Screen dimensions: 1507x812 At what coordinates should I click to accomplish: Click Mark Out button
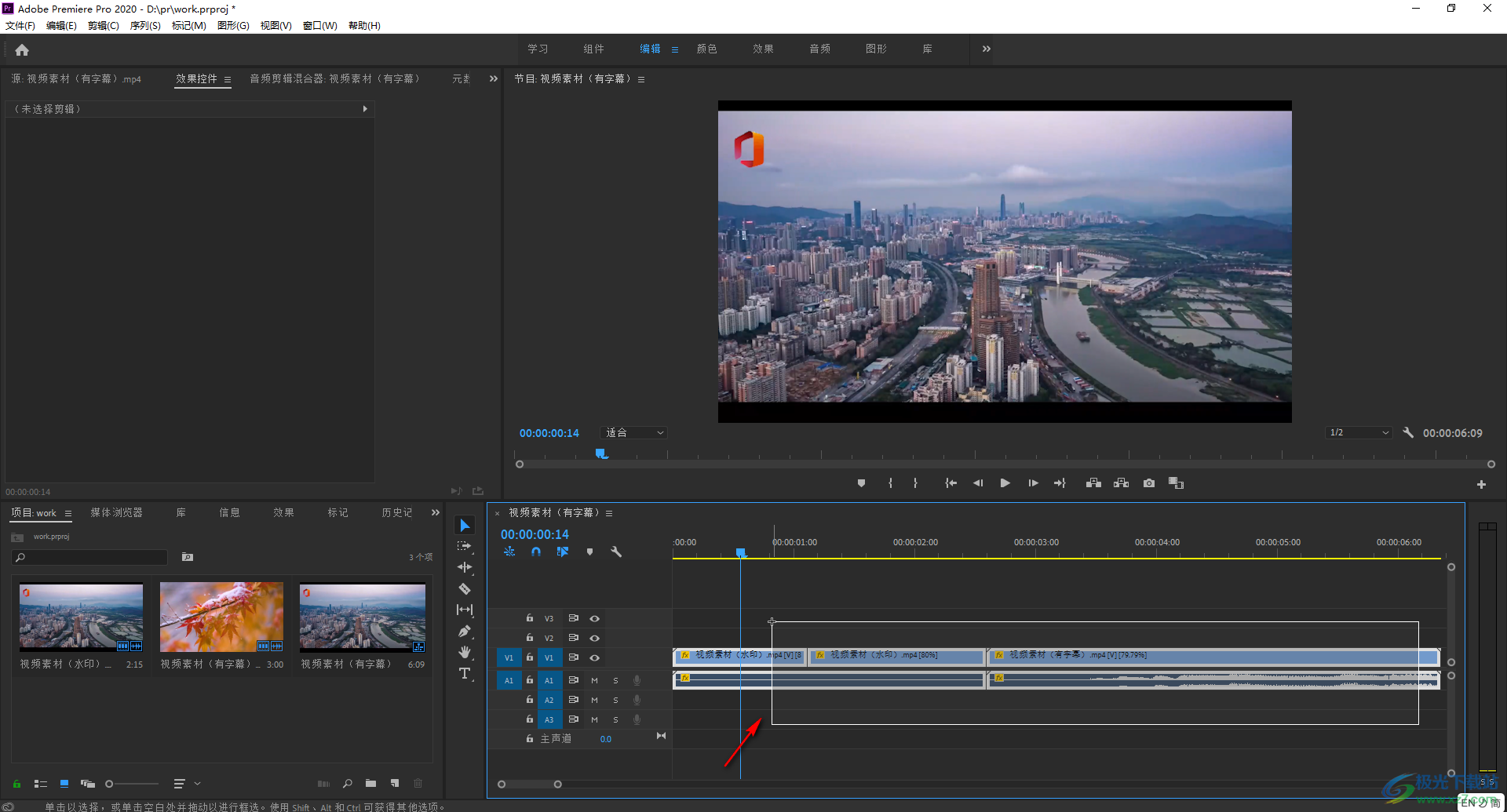pos(915,483)
